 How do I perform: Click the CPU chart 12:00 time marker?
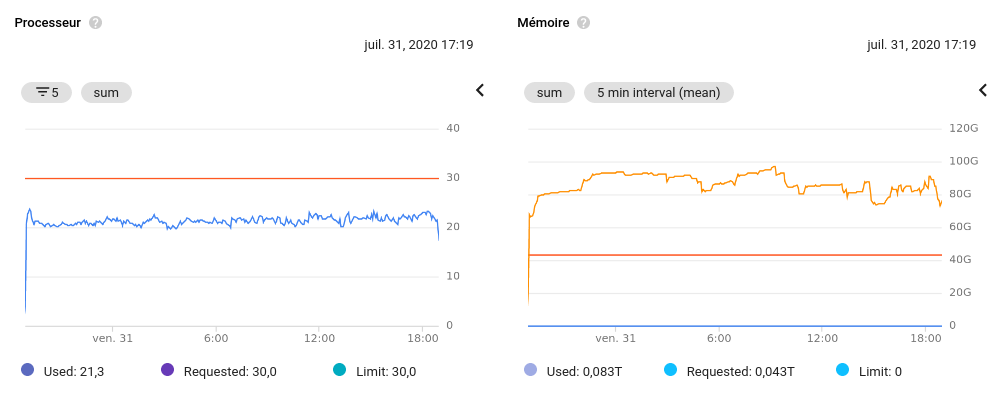(x=319, y=338)
